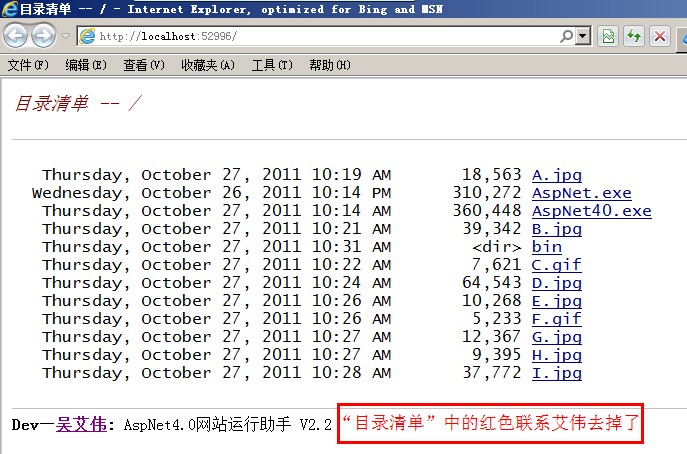
Task: Click the Compatibility View page icon
Action: (608, 36)
